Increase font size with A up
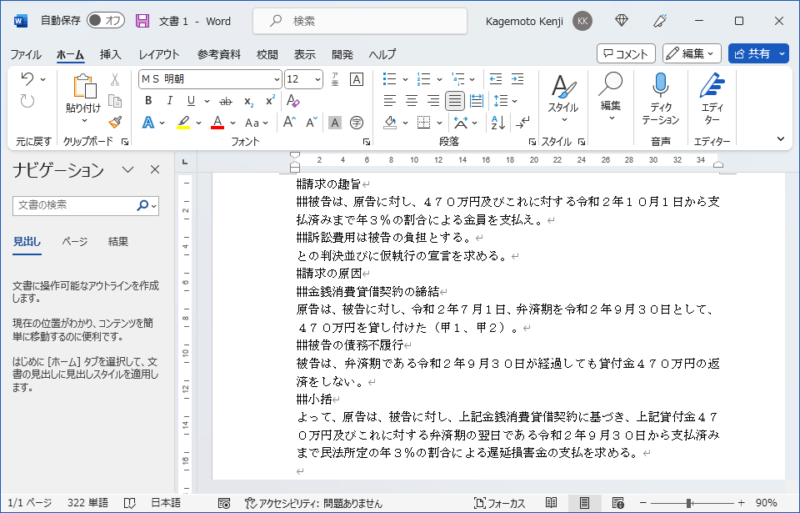The height and width of the screenshot is (513, 800). [x=289, y=123]
